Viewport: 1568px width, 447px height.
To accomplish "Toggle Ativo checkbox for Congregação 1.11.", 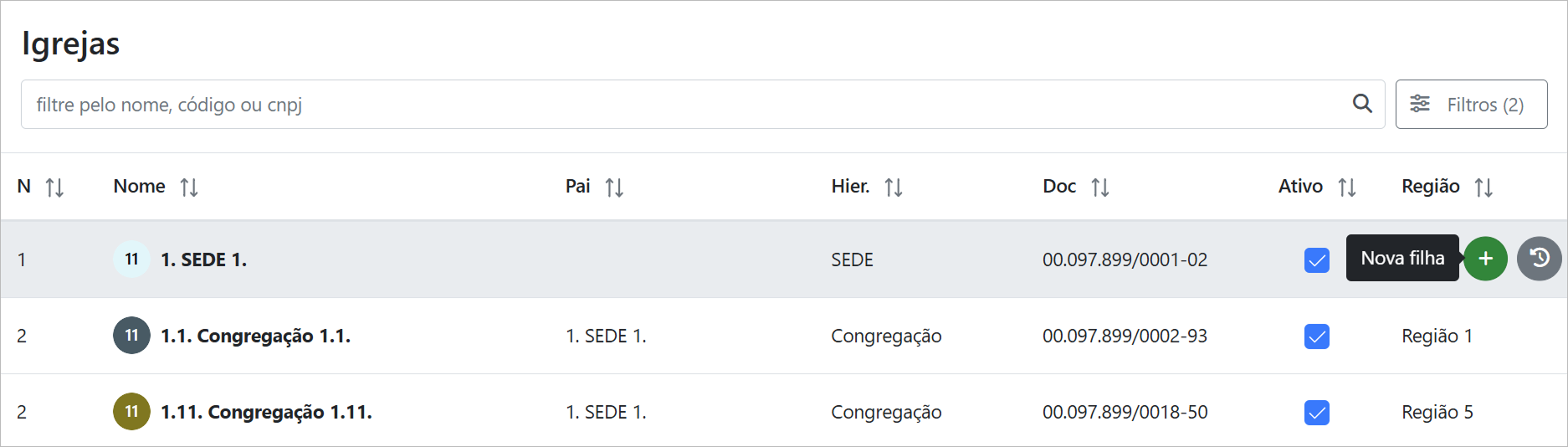I will [1316, 413].
